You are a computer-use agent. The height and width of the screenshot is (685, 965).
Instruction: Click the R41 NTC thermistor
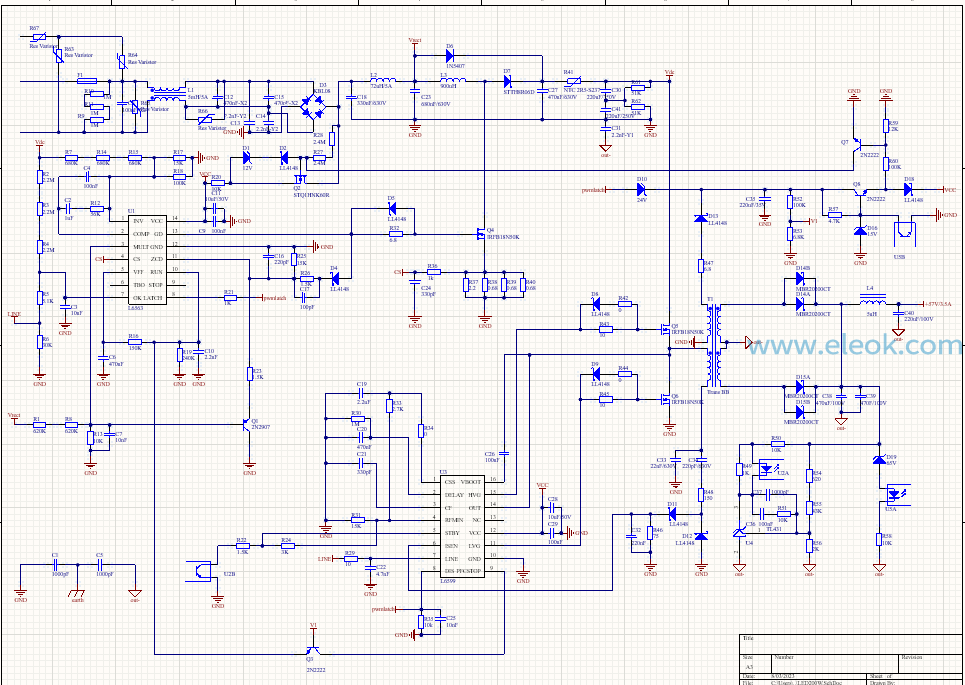[x=572, y=81]
